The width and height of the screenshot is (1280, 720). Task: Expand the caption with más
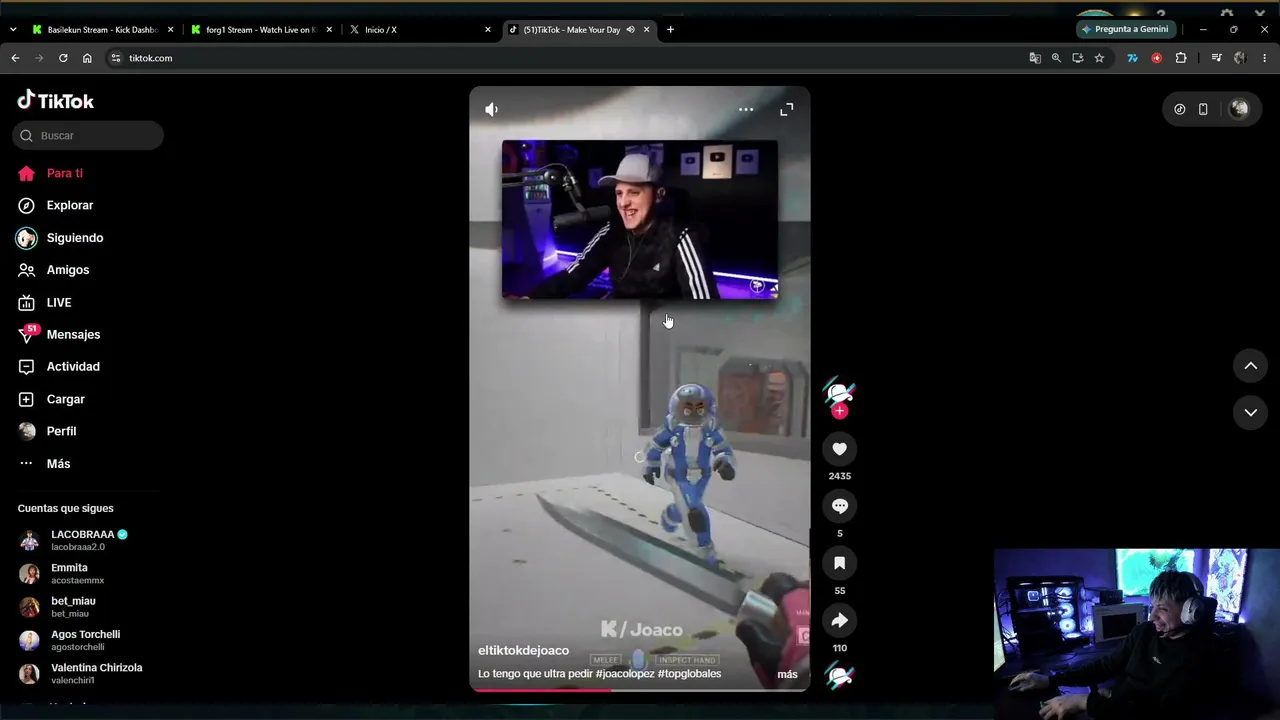tap(788, 674)
